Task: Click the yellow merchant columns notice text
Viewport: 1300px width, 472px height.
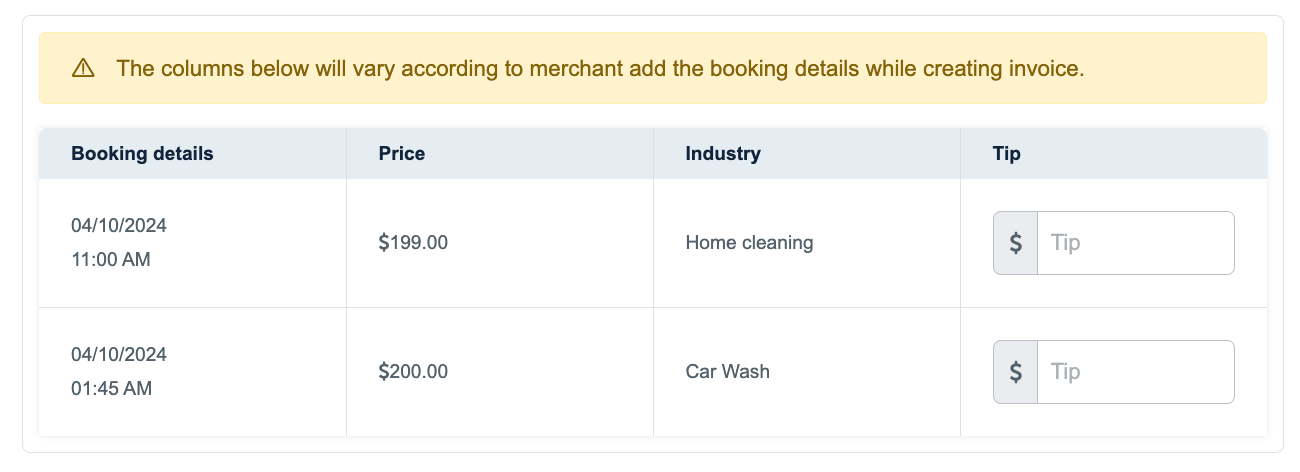Action: tap(600, 69)
